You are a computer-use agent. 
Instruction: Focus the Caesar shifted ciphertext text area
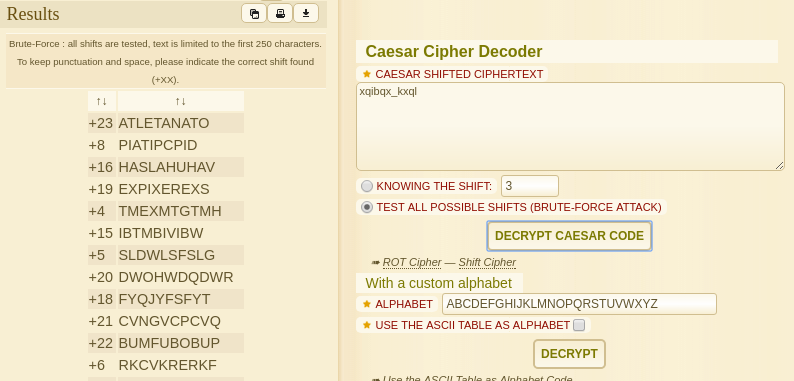[x=570, y=127]
